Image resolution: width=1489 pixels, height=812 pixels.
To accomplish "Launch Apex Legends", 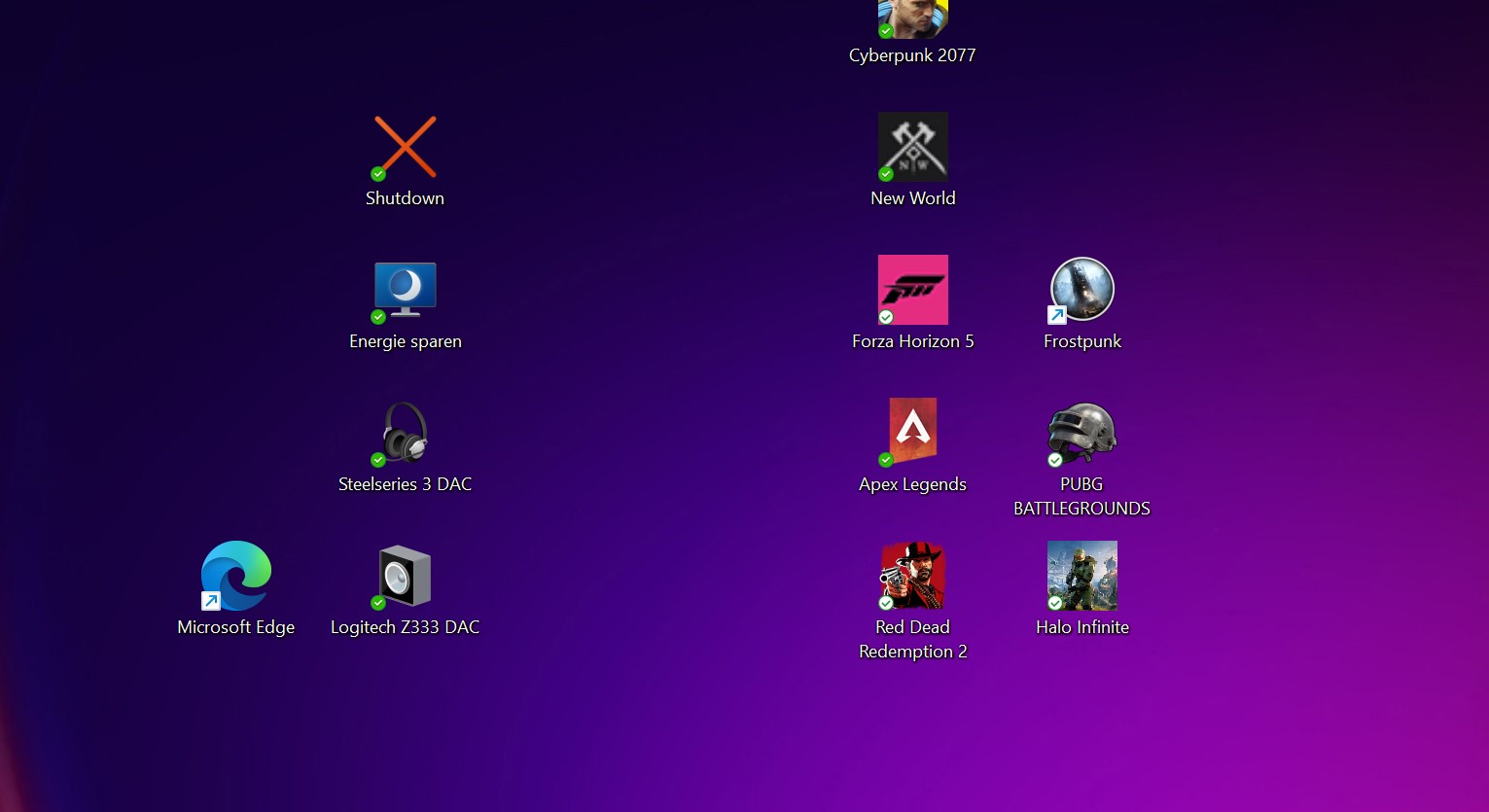I will tap(913, 429).
